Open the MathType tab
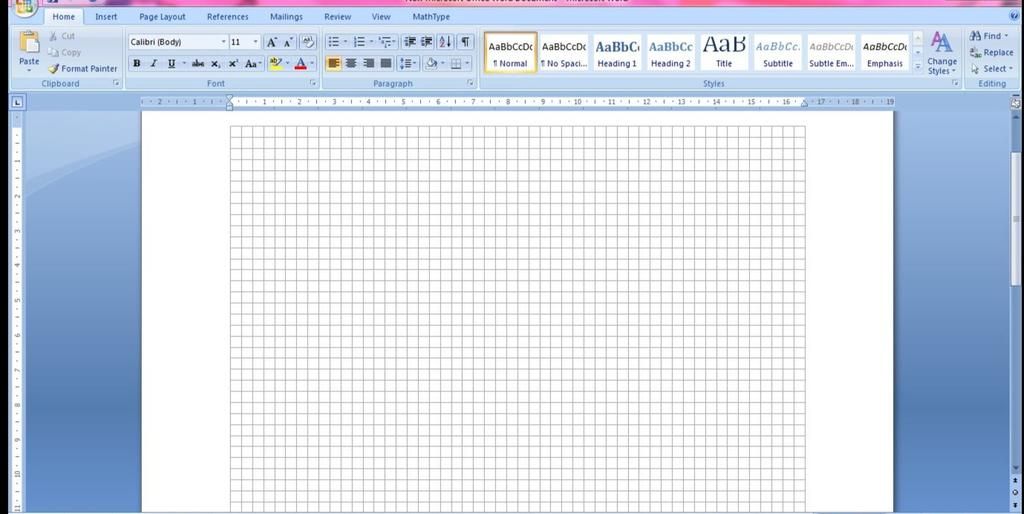Image resolution: width=1024 pixels, height=514 pixels. pyautogui.click(x=431, y=17)
